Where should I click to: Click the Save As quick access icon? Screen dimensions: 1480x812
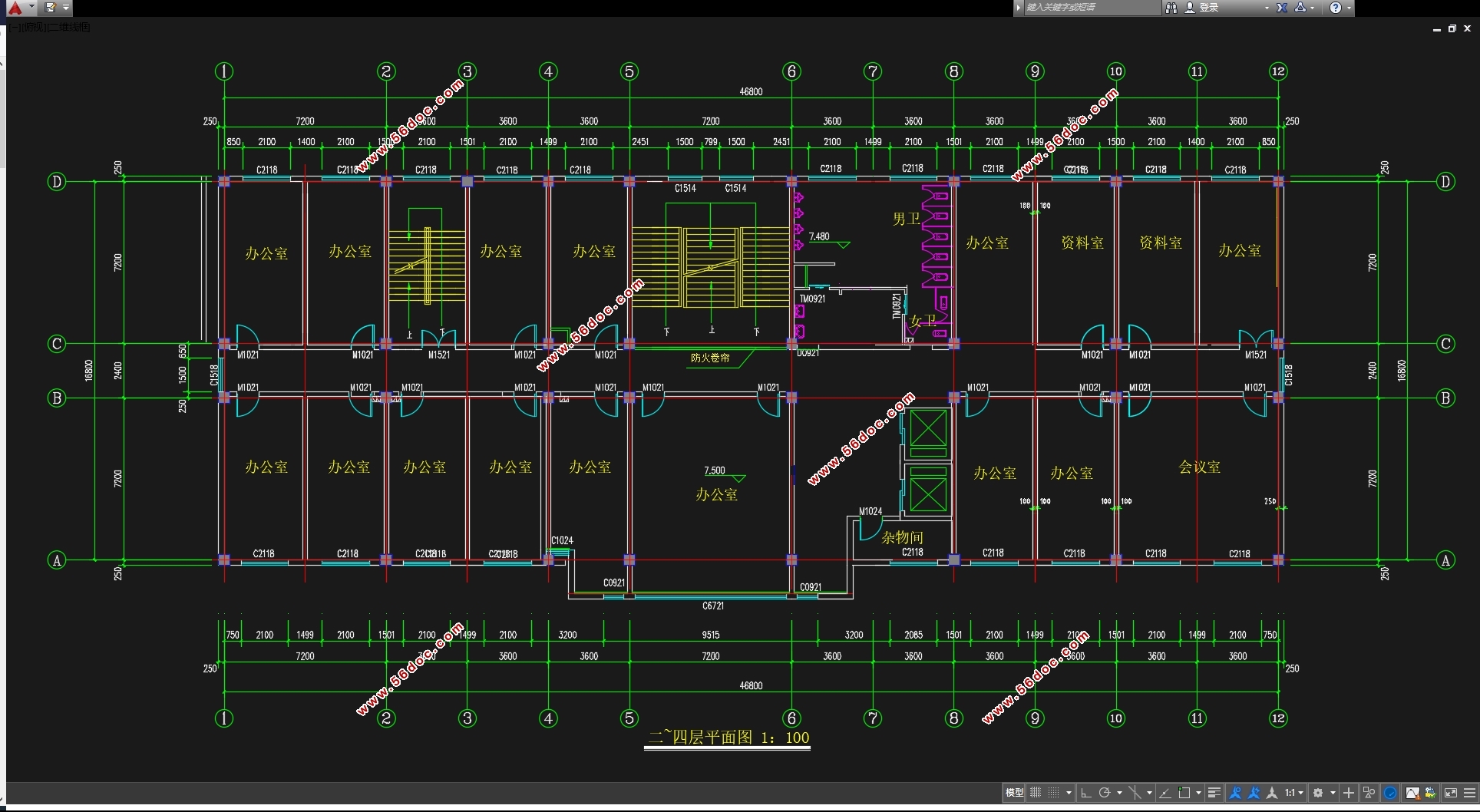[51, 8]
